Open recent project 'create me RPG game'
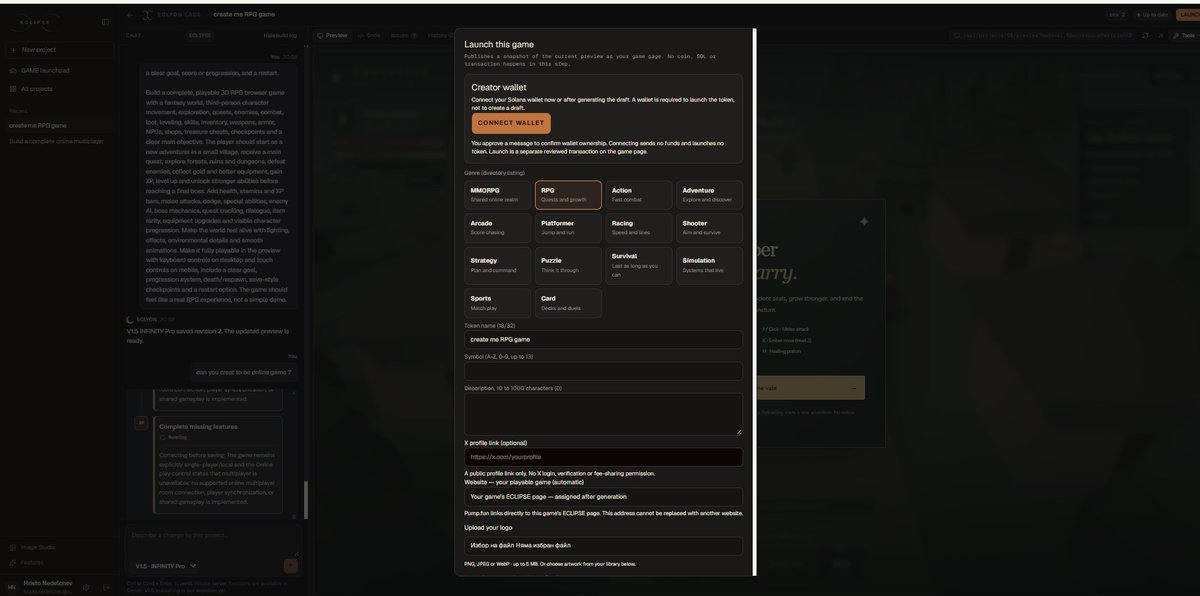Image resolution: width=1200 pixels, height=596 pixels. click(59, 125)
